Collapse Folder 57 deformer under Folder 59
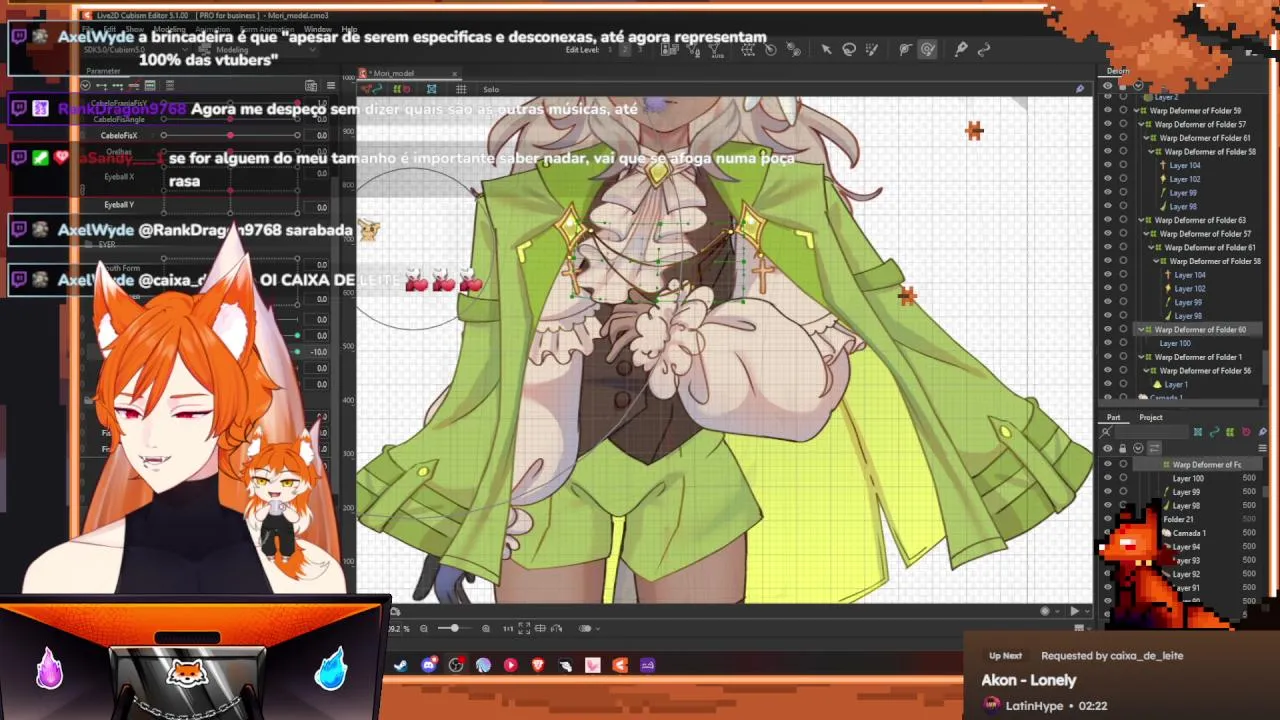This screenshot has height=720, width=1280. [x=1142, y=125]
